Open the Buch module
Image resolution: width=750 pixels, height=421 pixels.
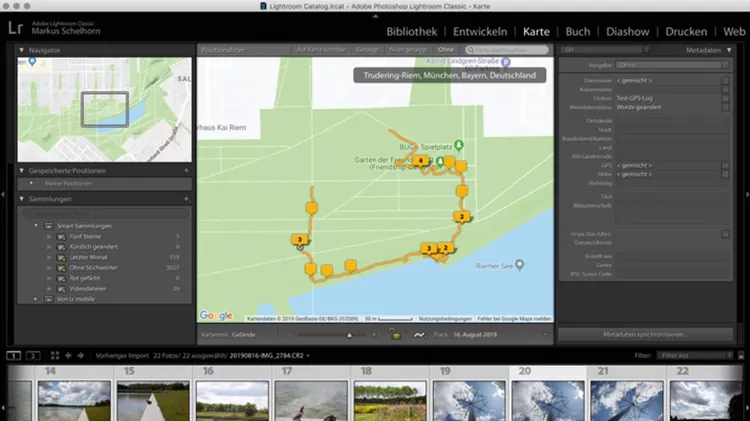[x=578, y=32]
